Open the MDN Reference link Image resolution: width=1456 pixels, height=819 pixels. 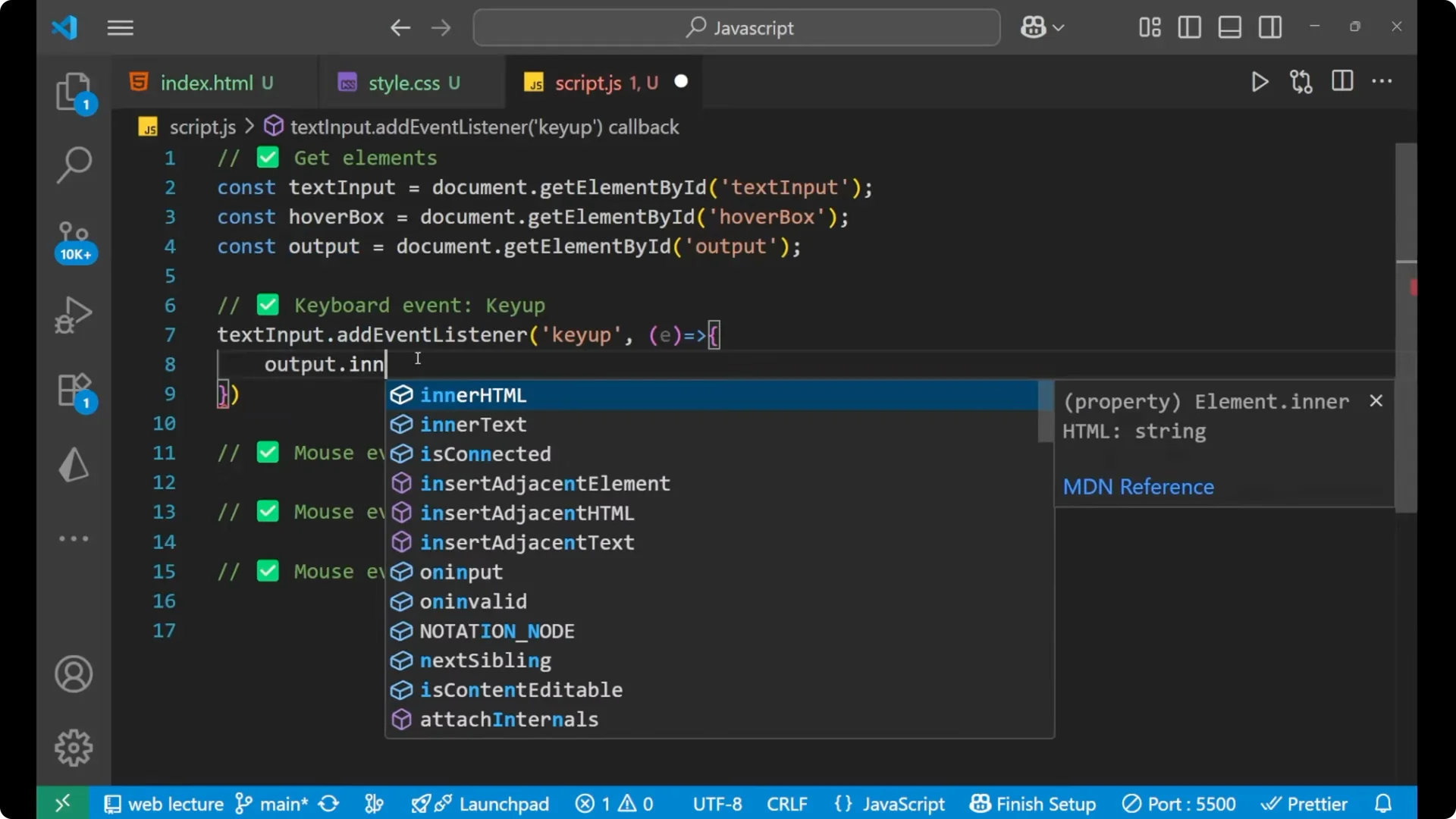[1139, 487]
